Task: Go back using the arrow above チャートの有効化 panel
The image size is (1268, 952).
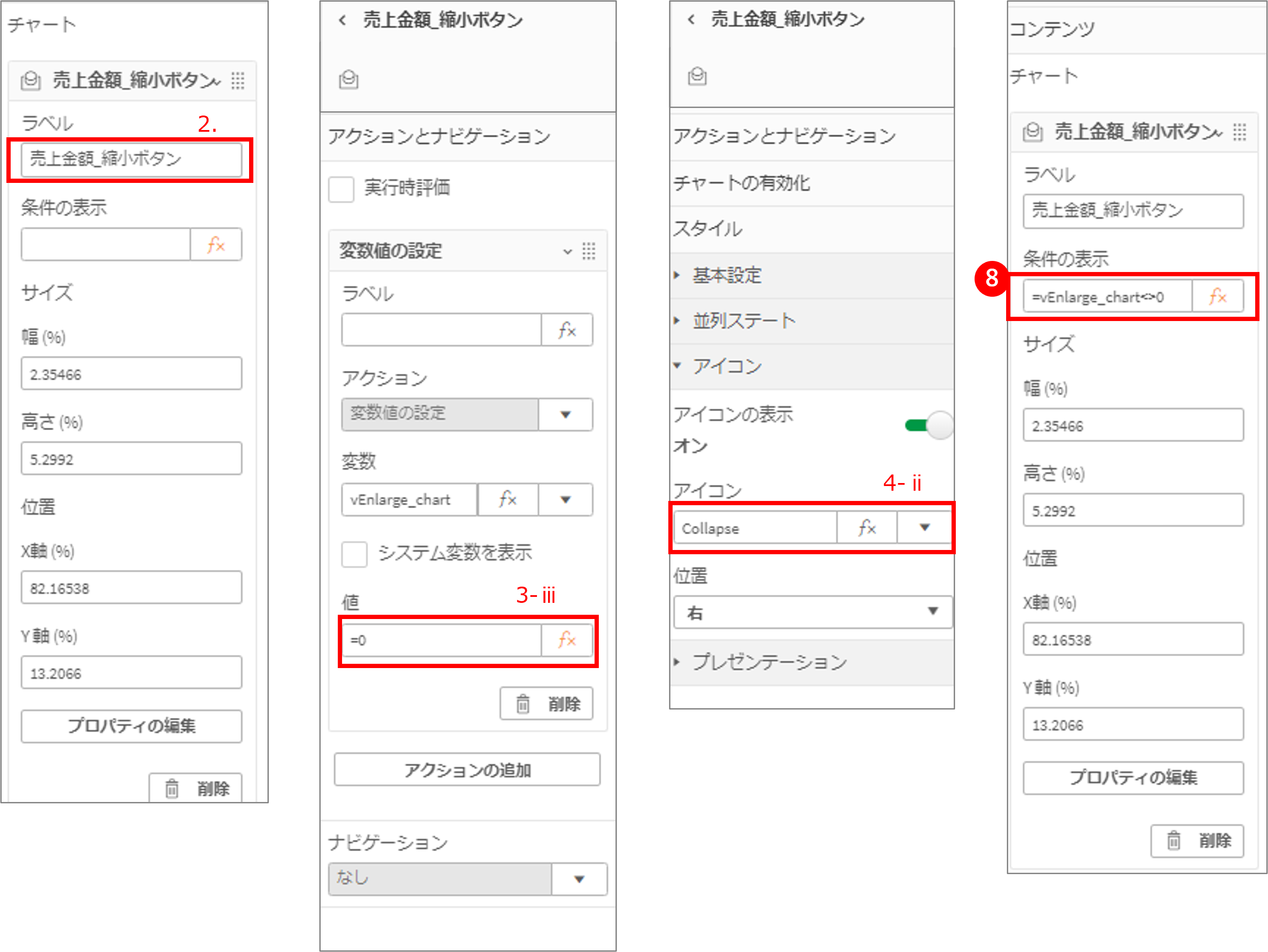Action: point(691,20)
